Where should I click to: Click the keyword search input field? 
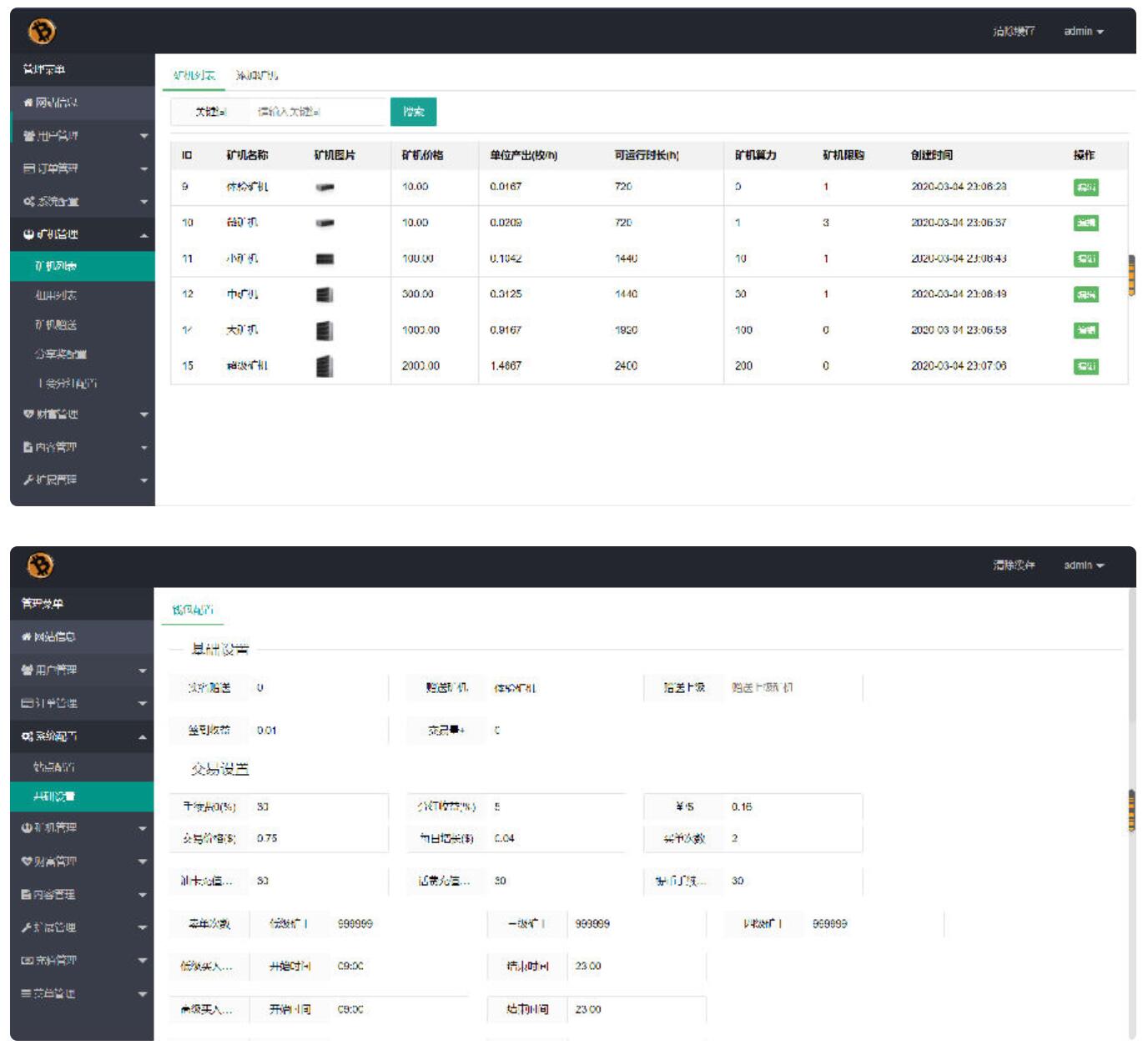(319, 112)
